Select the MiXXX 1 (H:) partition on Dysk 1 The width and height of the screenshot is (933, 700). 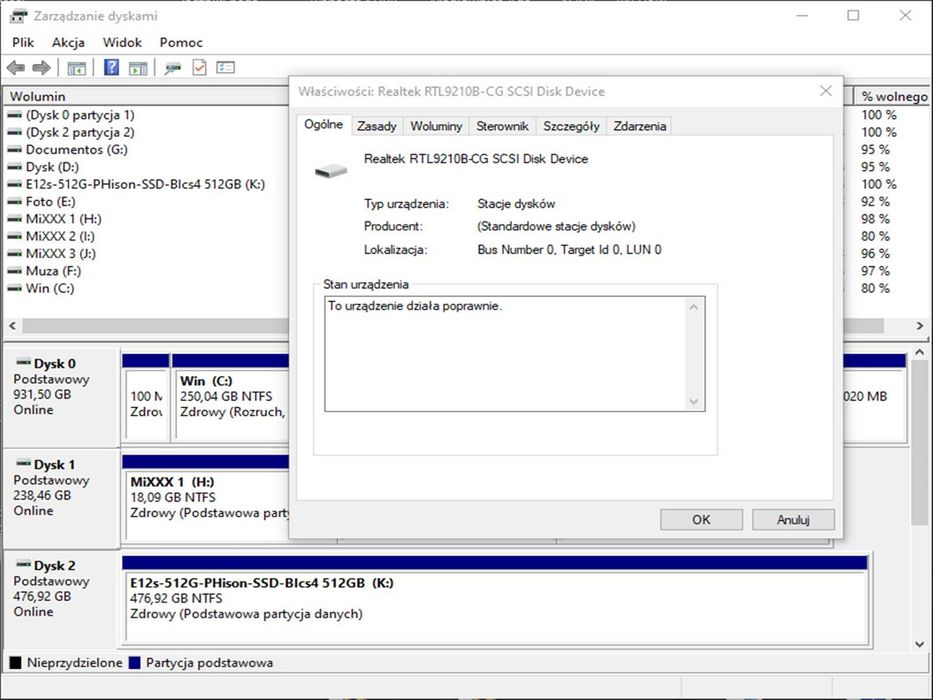[x=206, y=498]
